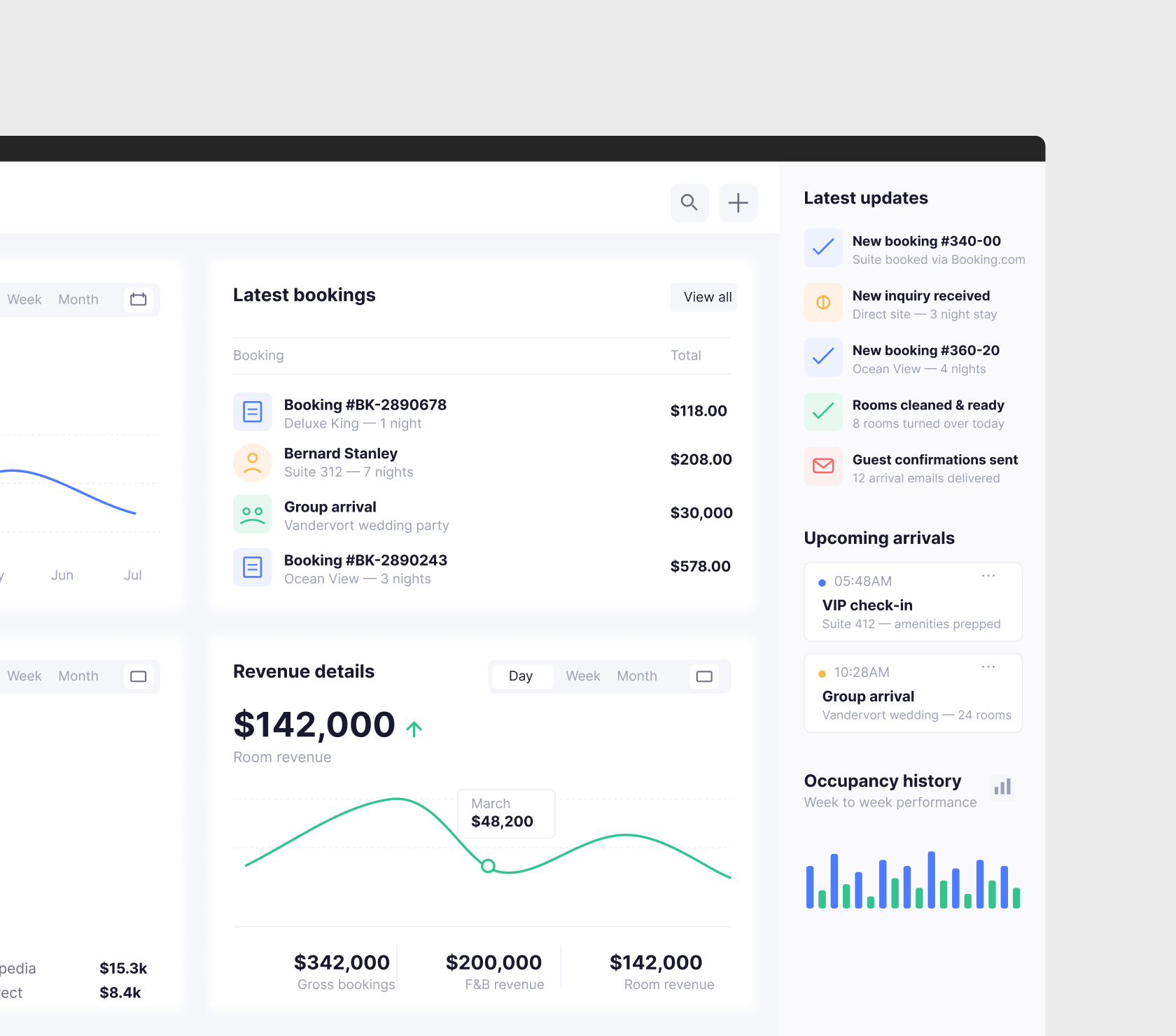Select Bernard Stanley's avatar icon
The image size is (1176, 1036).
pyautogui.click(x=252, y=462)
